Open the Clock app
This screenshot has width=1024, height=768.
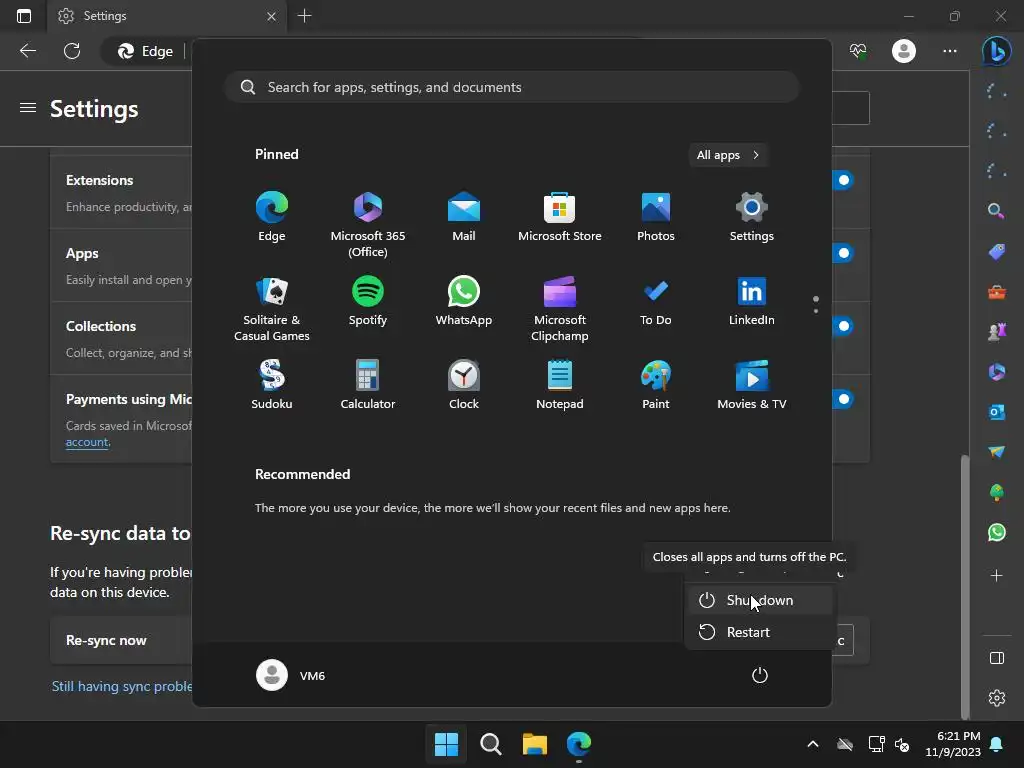[464, 385]
